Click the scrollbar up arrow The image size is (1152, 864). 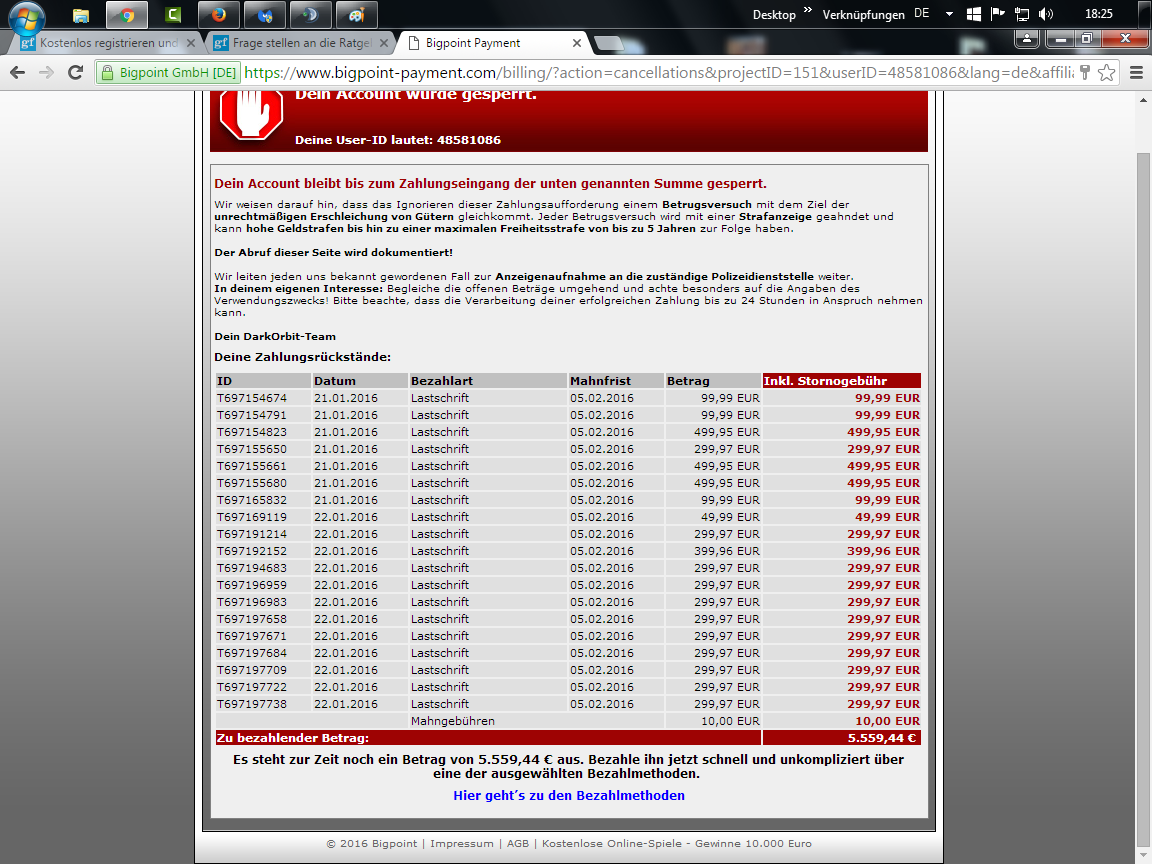[x=1144, y=100]
